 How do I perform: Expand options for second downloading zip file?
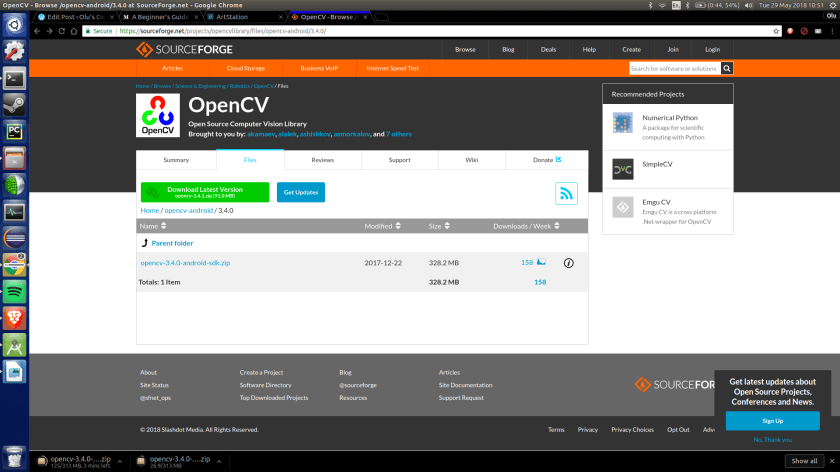tap(219, 461)
